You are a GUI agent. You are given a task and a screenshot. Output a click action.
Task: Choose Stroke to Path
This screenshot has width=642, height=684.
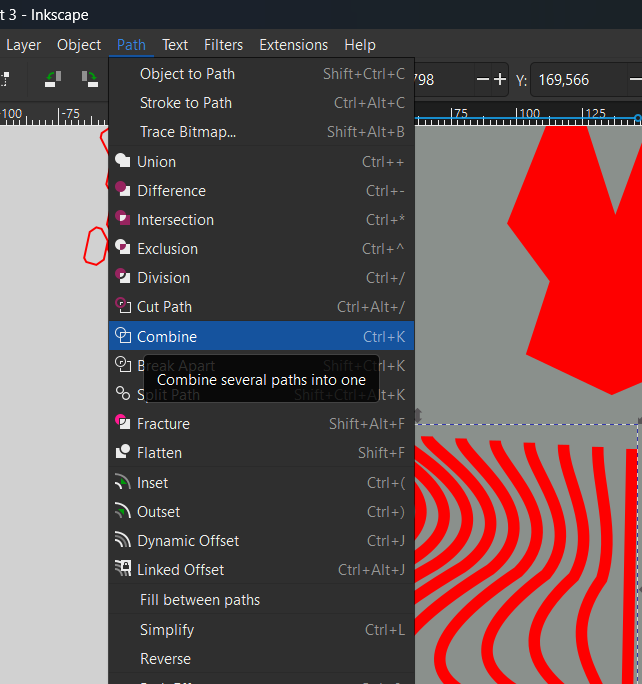tap(261, 103)
